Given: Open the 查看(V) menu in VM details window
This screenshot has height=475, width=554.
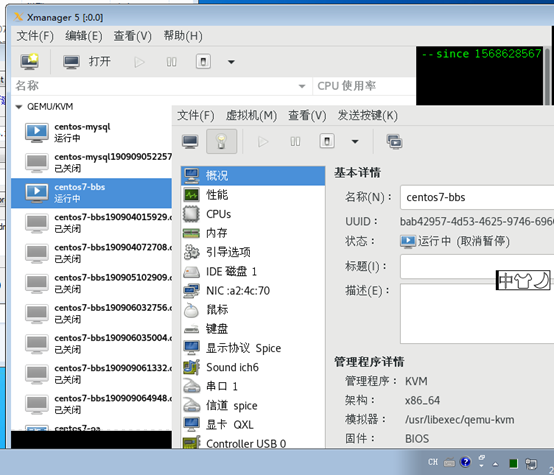Looking at the screenshot, I should pyautogui.click(x=307, y=115).
